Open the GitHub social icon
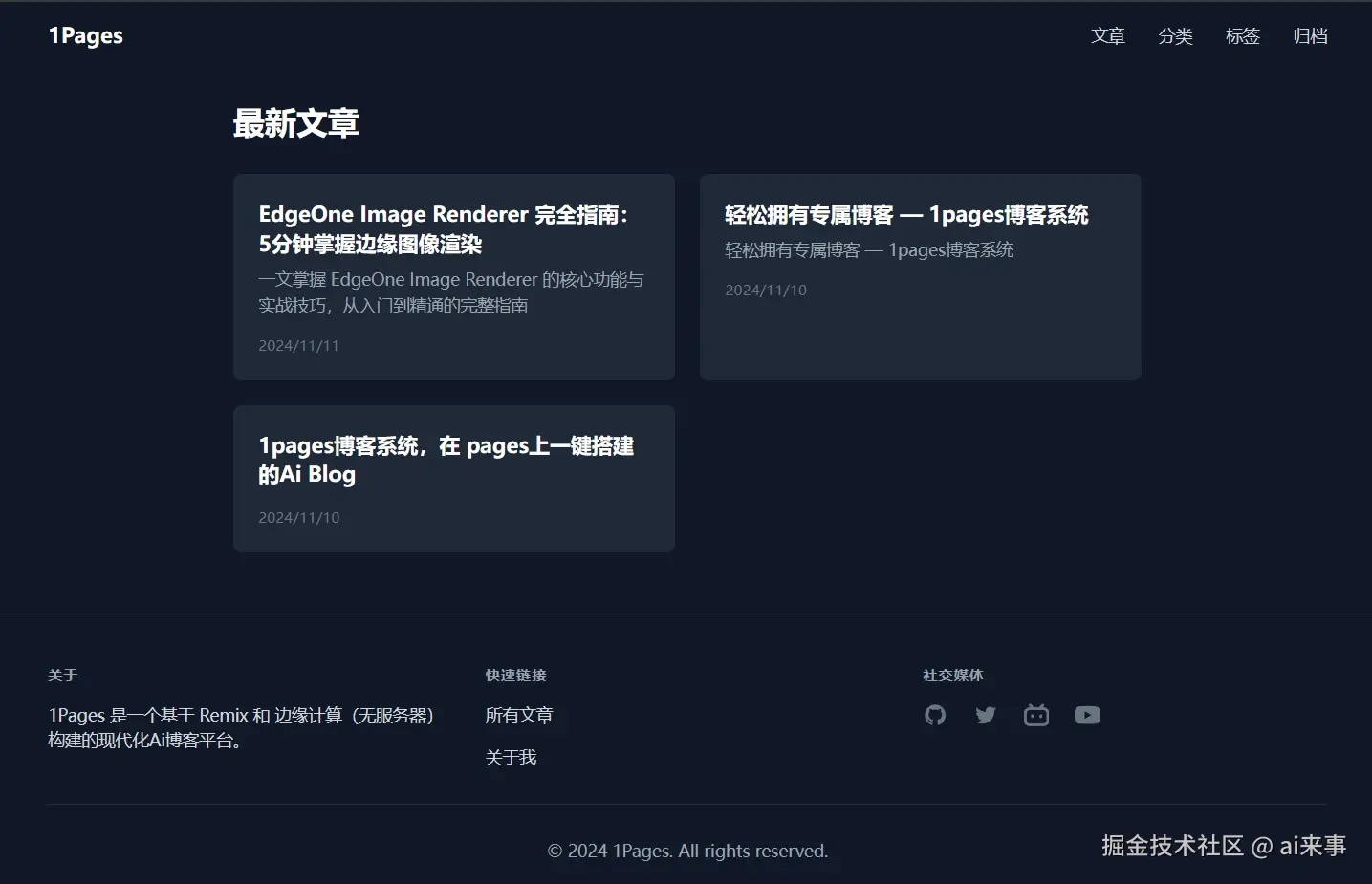The height and width of the screenshot is (884, 1372). [x=935, y=715]
